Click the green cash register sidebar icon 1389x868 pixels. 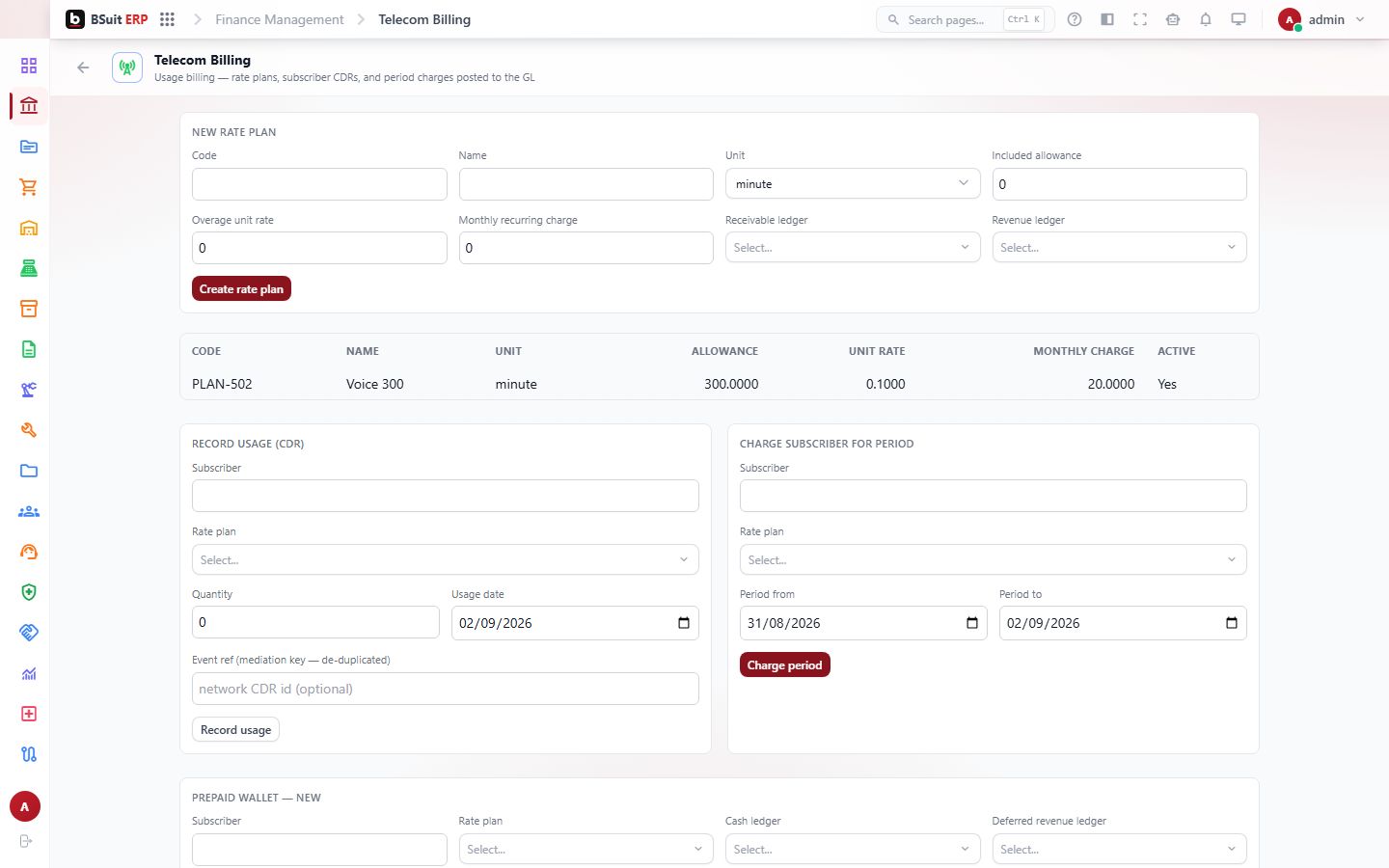29,268
